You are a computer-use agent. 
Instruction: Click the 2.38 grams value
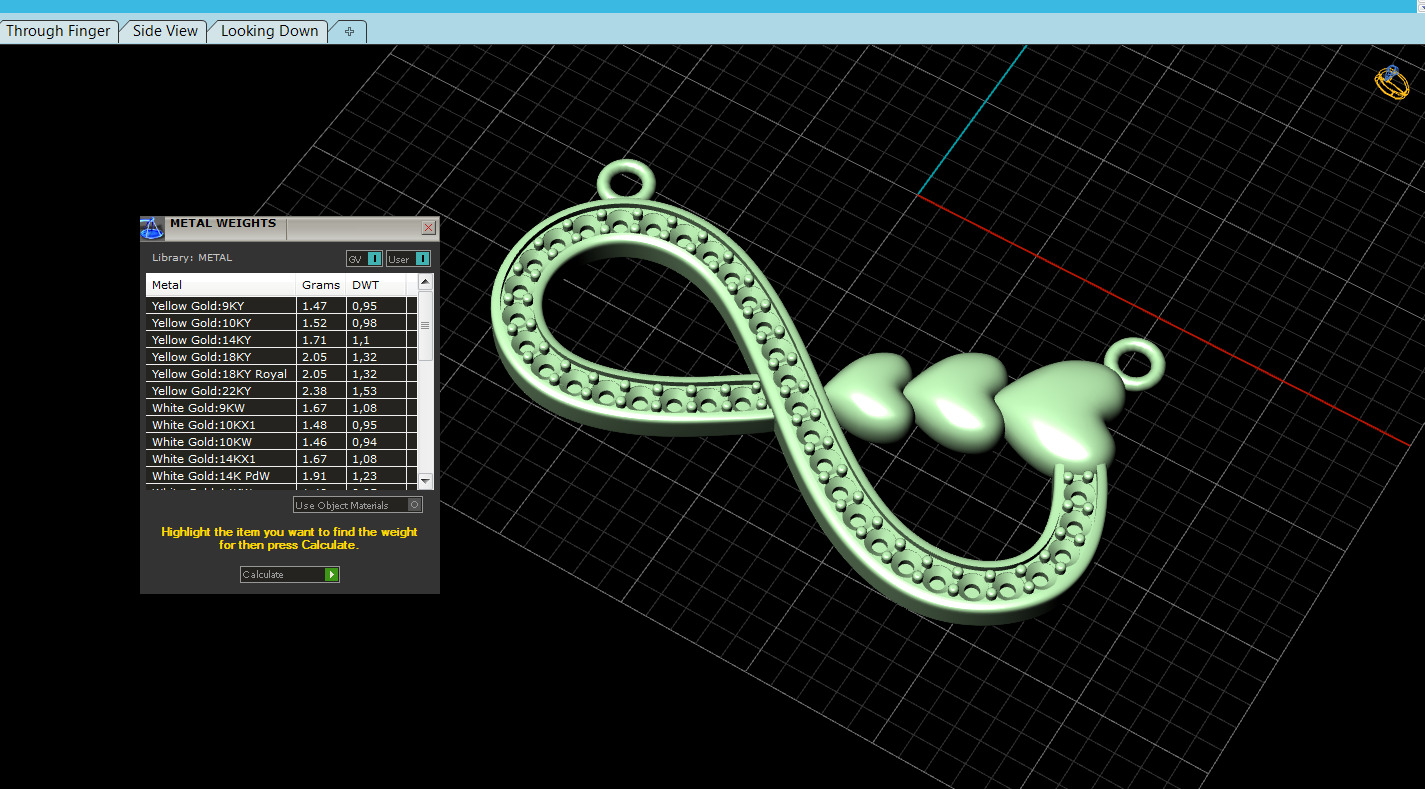pyautogui.click(x=314, y=391)
